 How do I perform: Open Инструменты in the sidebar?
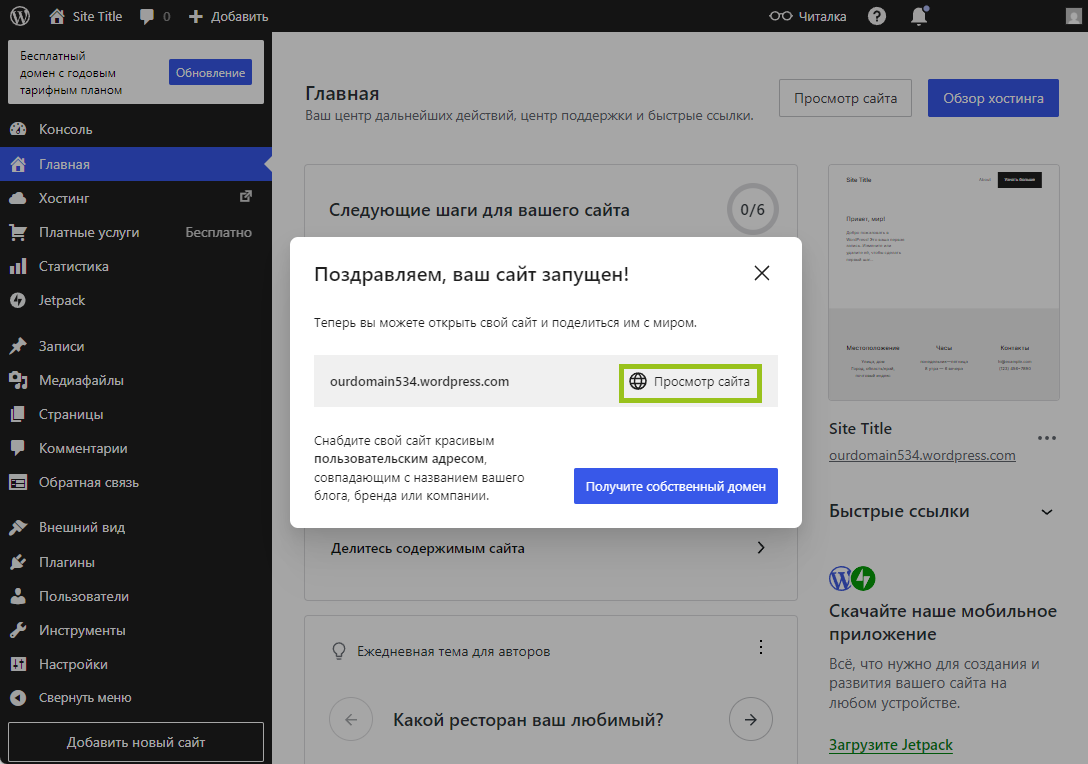tap(136, 630)
